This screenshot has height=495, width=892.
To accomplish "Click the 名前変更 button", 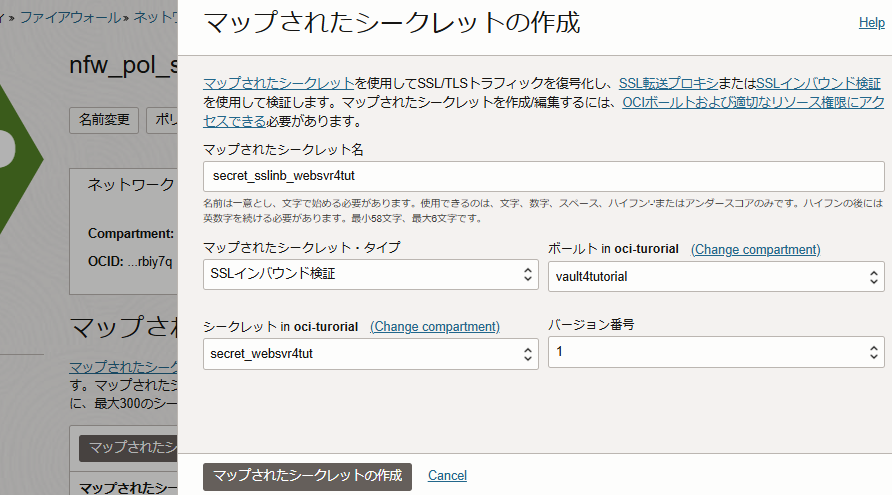I will (x=104, y=120).
